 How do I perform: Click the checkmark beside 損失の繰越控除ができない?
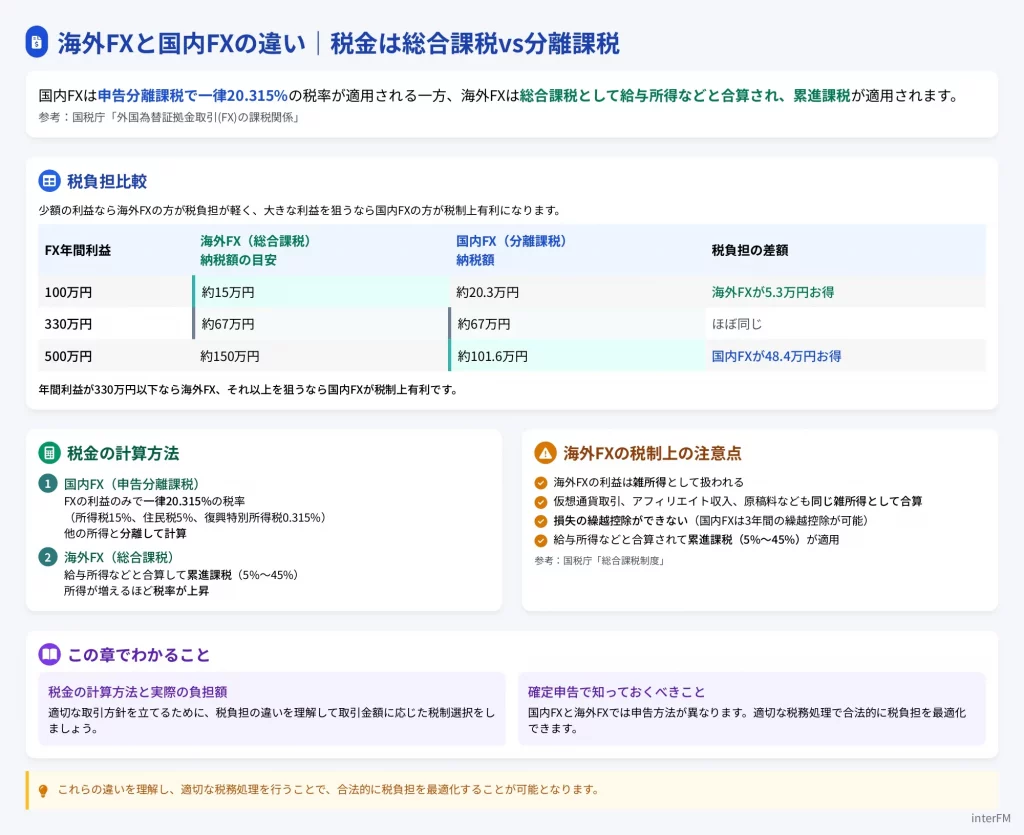(x=541, y=521)
